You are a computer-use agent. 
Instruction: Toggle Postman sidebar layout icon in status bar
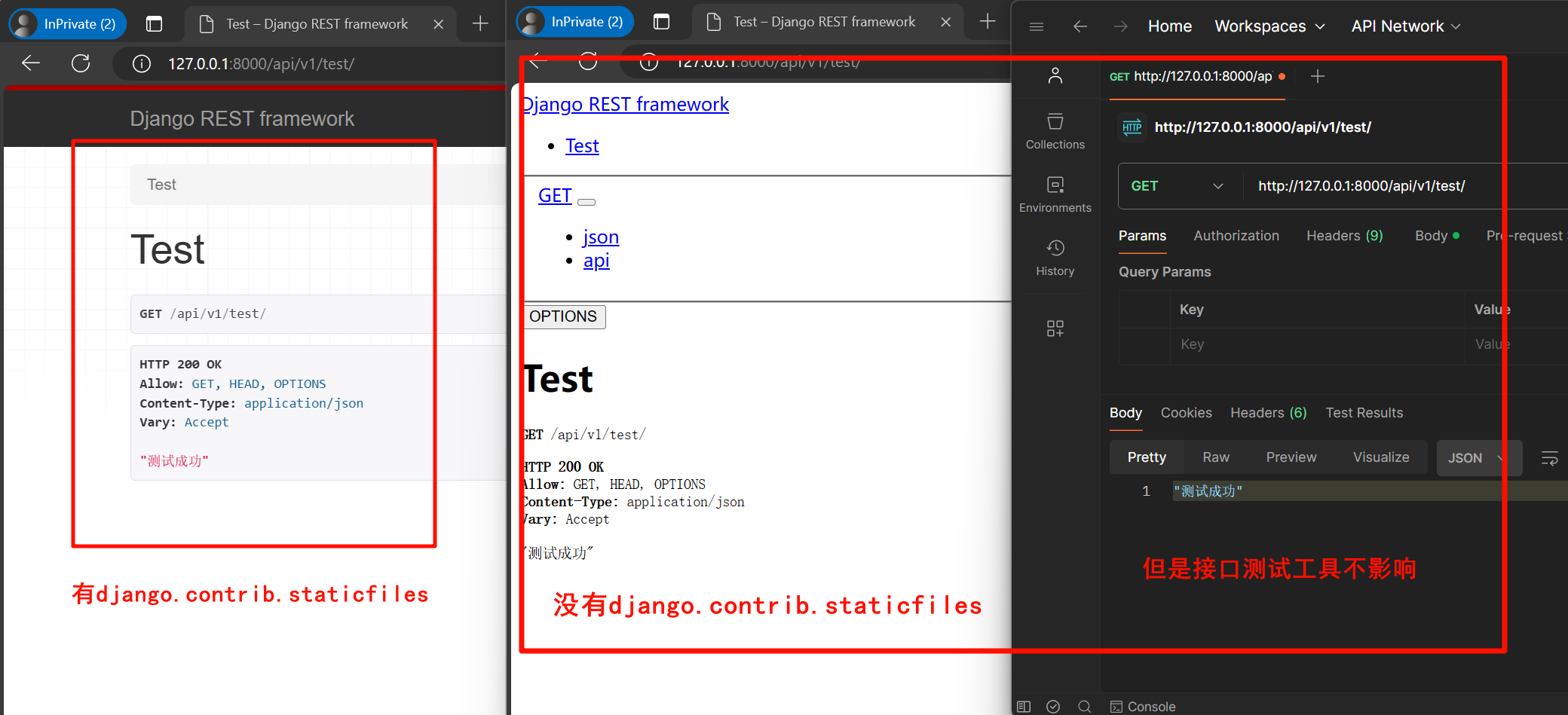(x=1024, y=707)
